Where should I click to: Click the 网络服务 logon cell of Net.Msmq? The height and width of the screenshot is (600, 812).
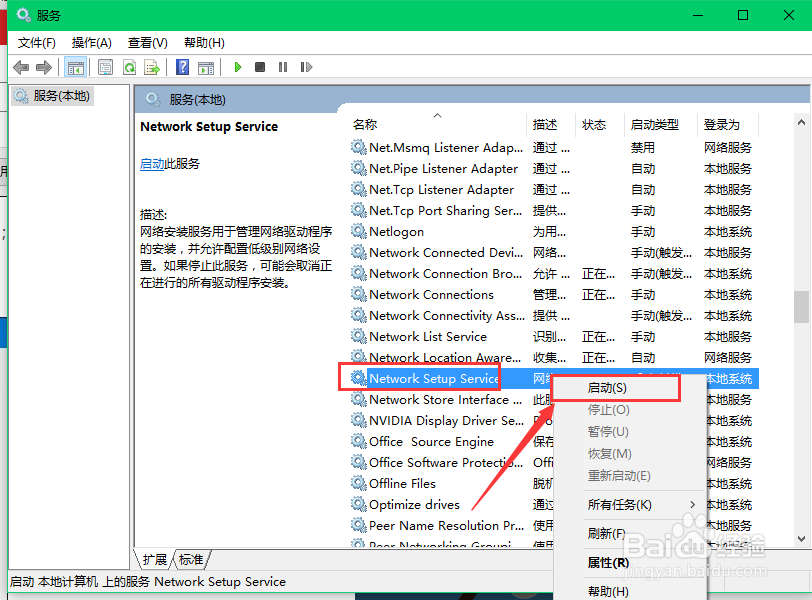(x=728, y=148)
